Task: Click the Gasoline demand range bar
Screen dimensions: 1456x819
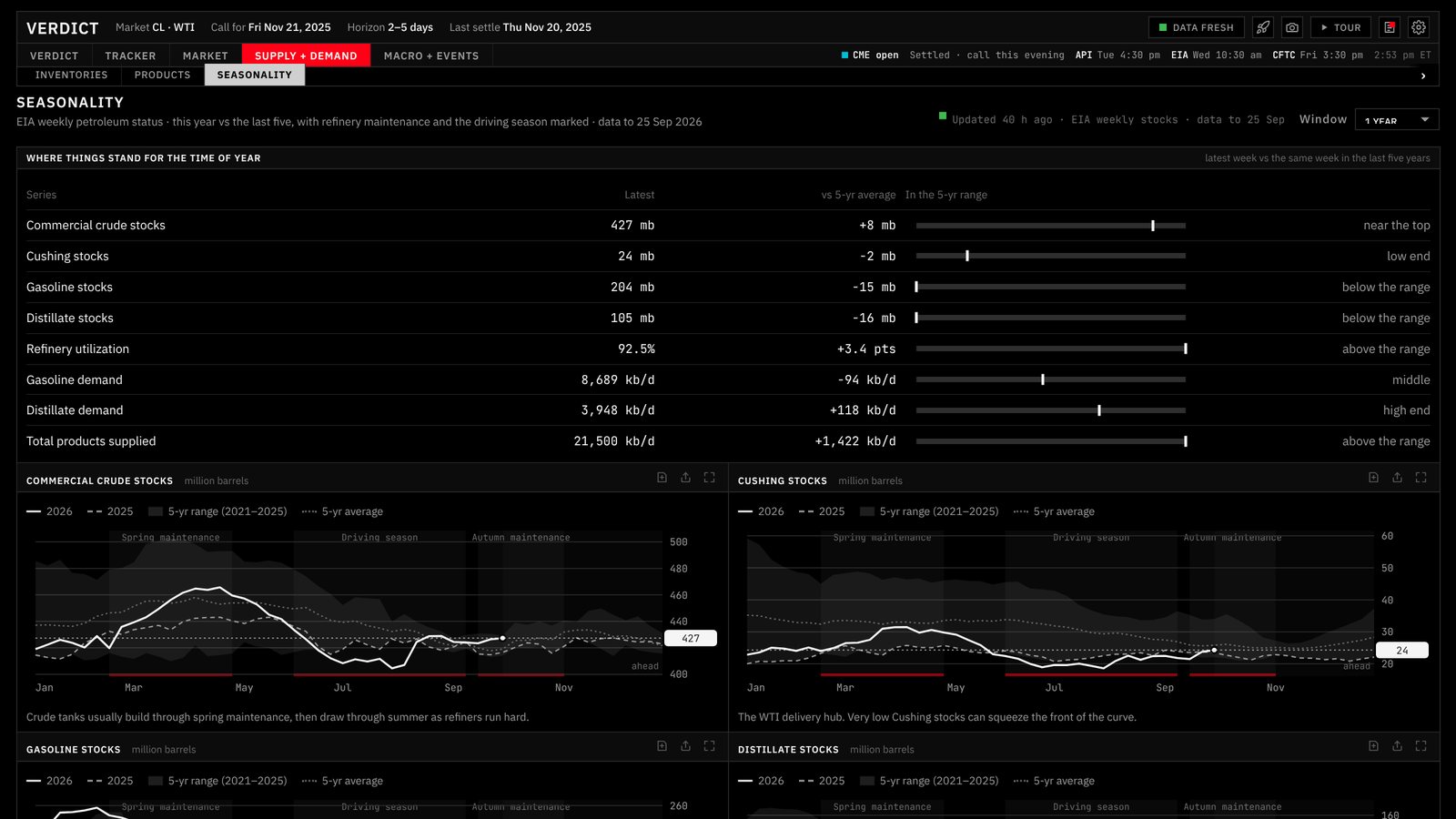Action: [1051, 379]
